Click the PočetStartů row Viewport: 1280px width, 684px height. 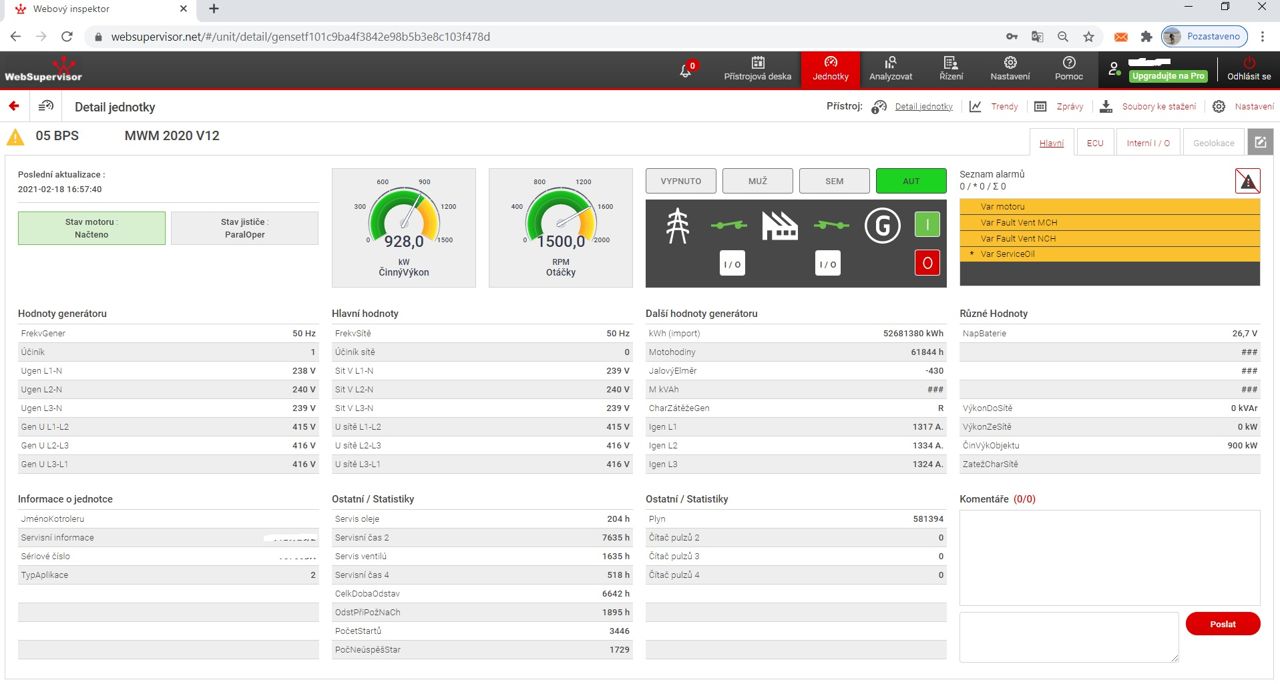click(x=482, y=631)
